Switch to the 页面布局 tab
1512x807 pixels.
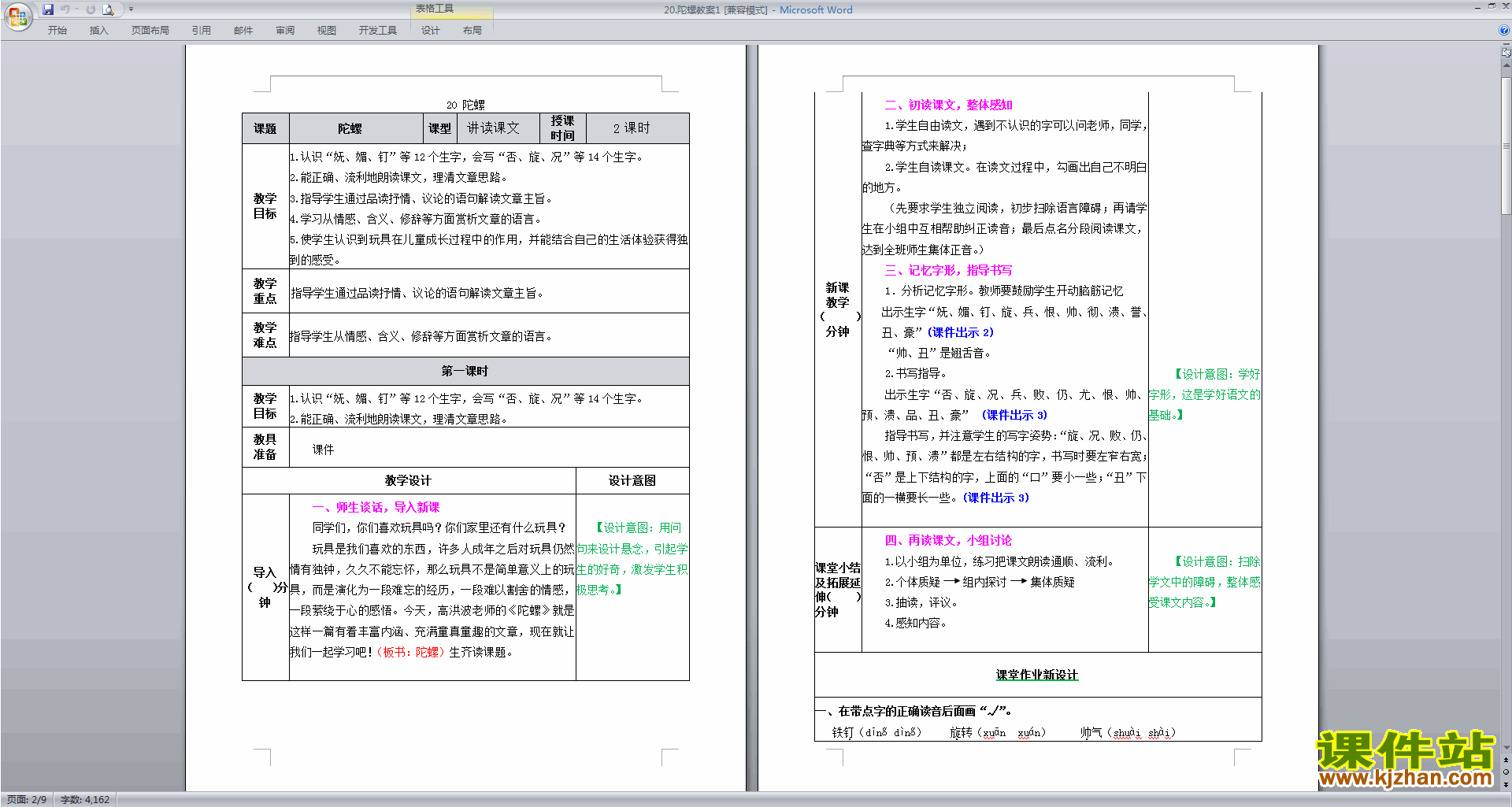coord(150,30)
